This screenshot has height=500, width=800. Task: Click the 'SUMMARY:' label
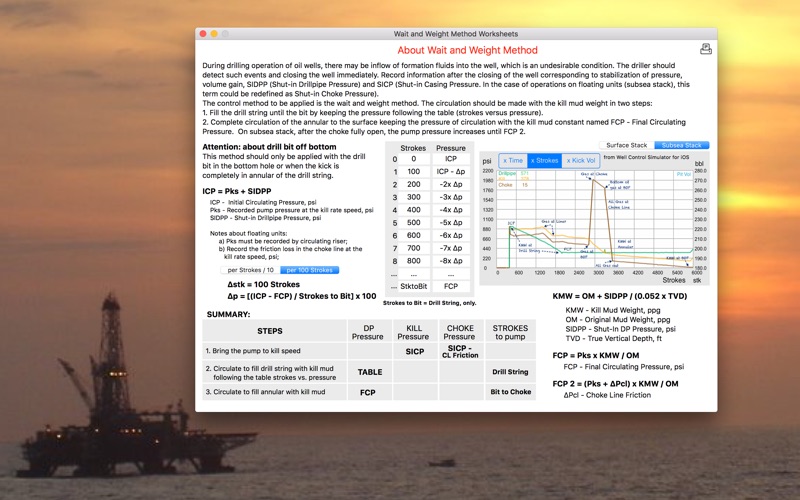(228, 314)
